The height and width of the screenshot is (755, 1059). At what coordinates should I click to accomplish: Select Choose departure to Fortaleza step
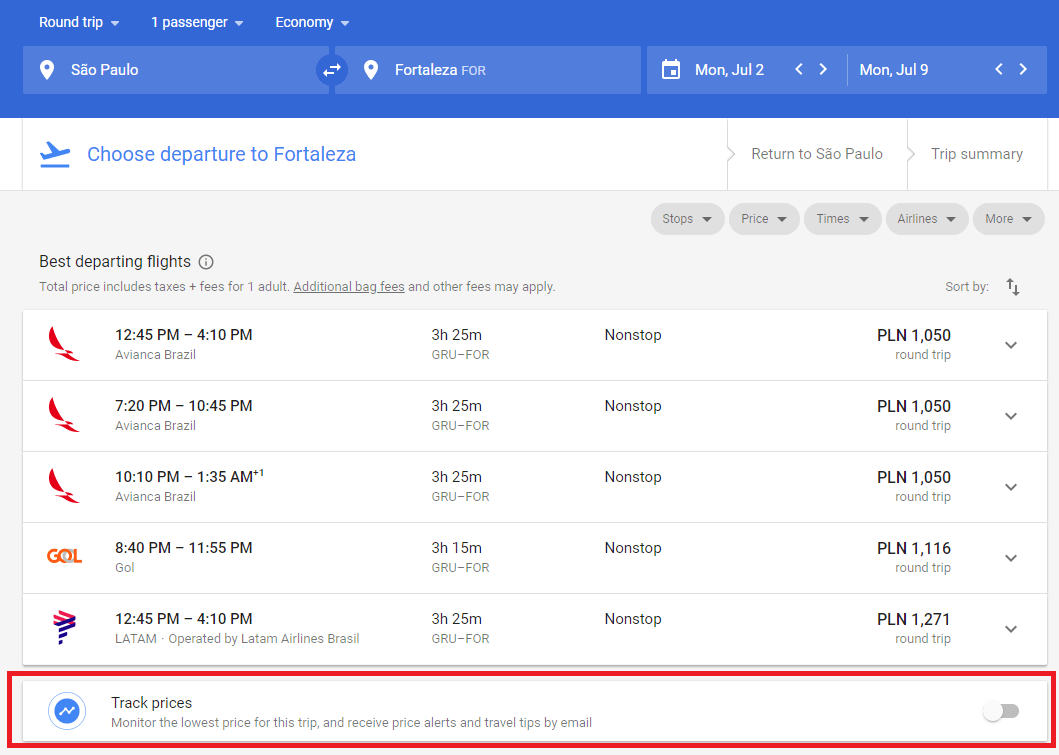pos(222,155)
